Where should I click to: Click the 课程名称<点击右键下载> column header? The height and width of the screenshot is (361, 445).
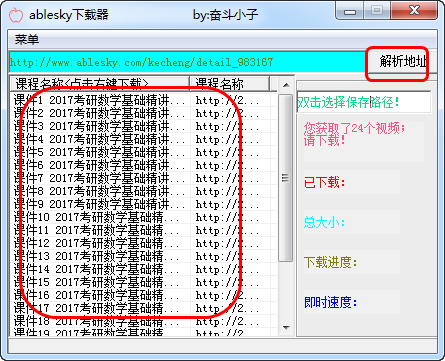click(x=100, y=84)
